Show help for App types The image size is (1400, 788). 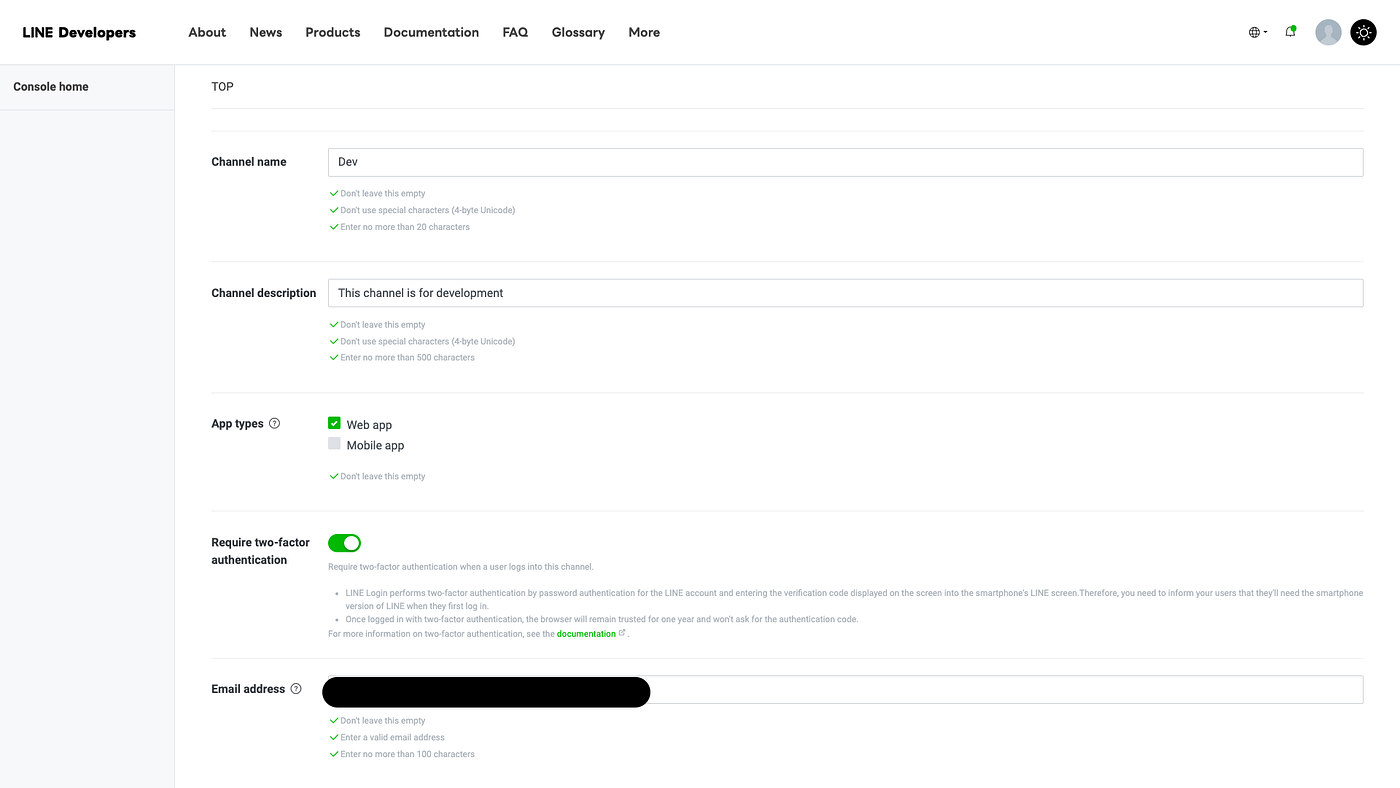point(275,423)
